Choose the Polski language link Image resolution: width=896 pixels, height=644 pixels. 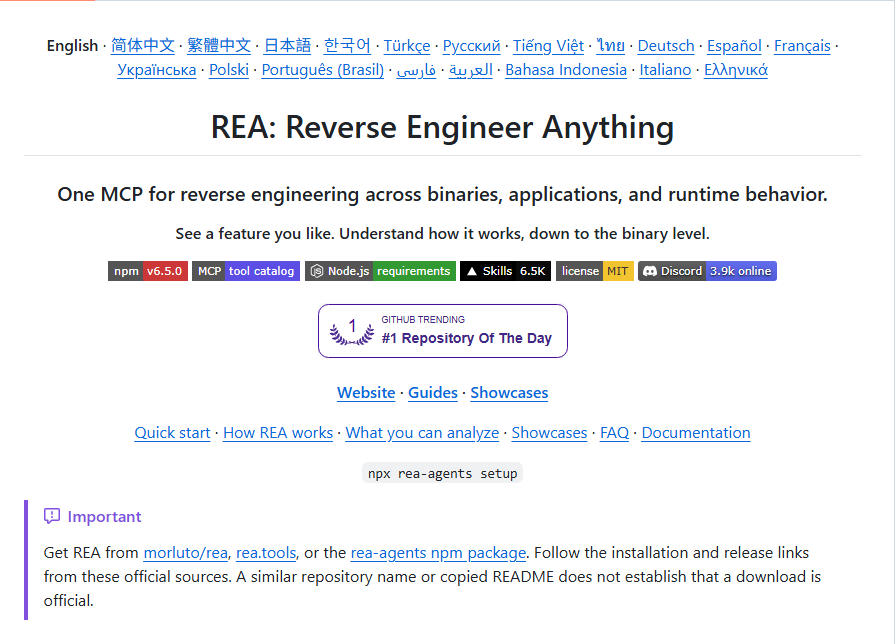click(x=229, y=70)
